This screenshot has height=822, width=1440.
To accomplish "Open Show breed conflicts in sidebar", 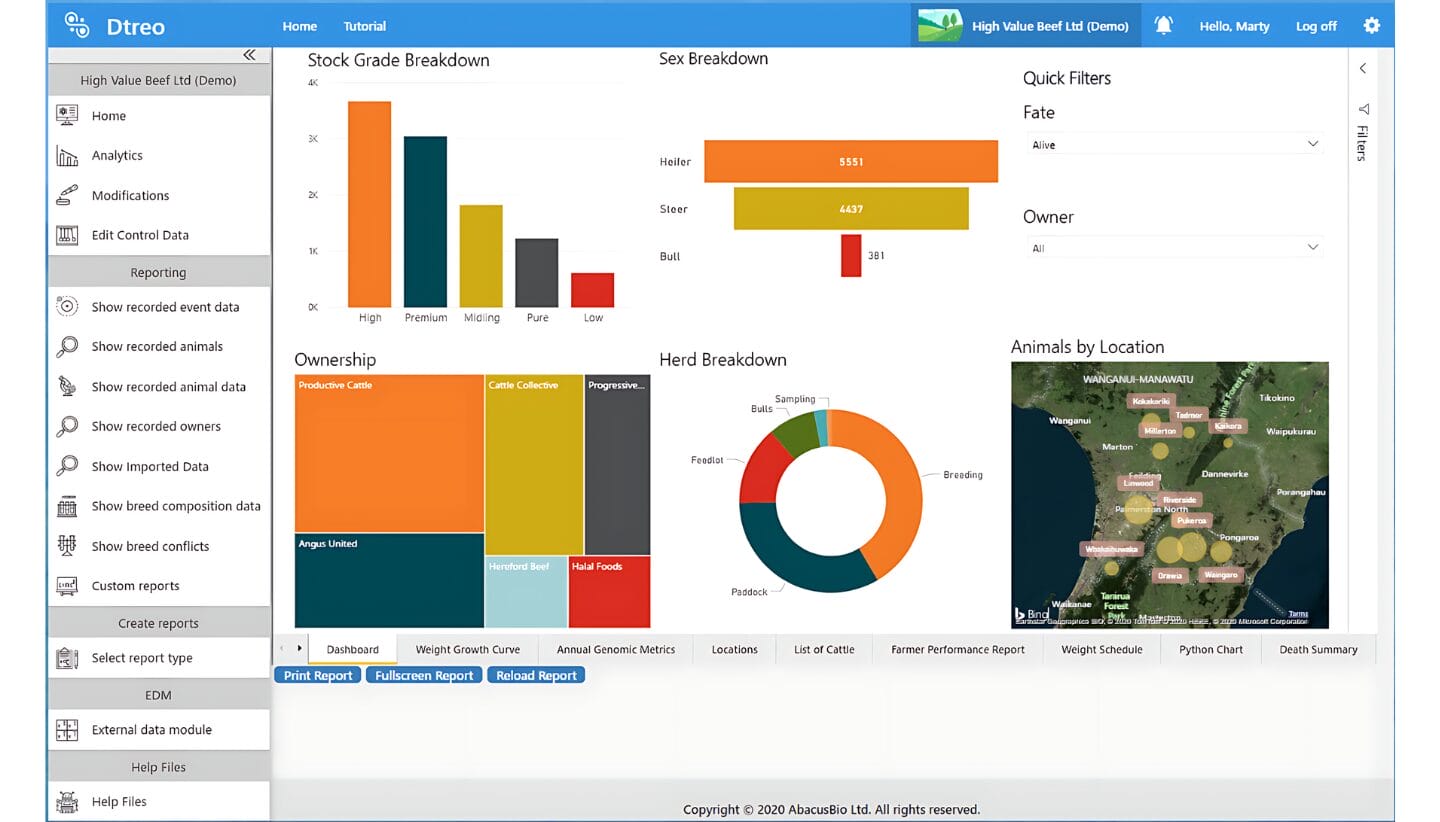I will coord(159,546).
